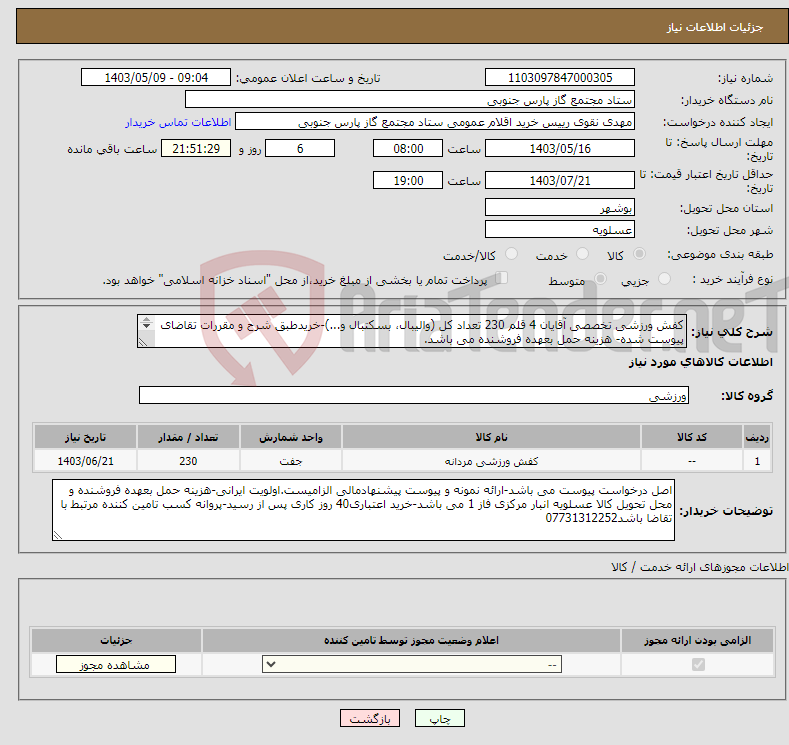Viewport: 789px width, 745px height.
Task: Click the delivery province field بوشهر
Action: click(560, 207)
